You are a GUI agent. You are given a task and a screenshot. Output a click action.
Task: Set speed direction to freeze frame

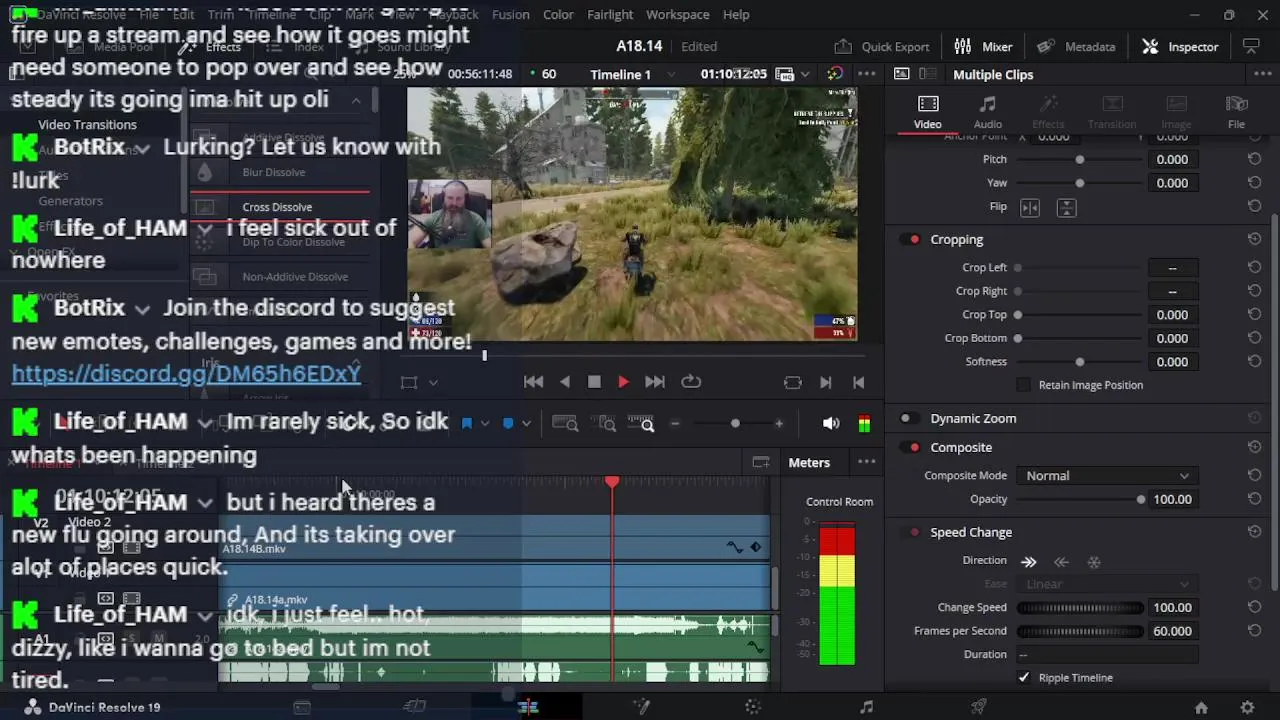click(1094, 562)
